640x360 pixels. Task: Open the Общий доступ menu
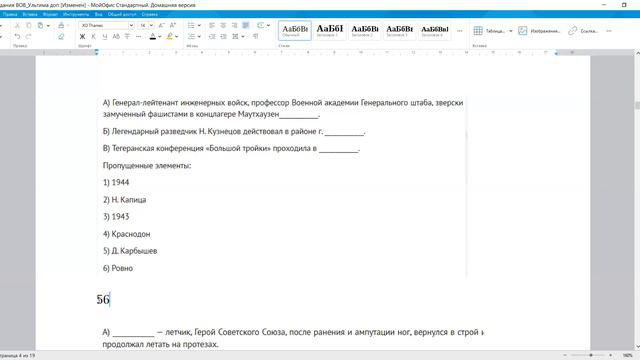[x=122, y=14]
